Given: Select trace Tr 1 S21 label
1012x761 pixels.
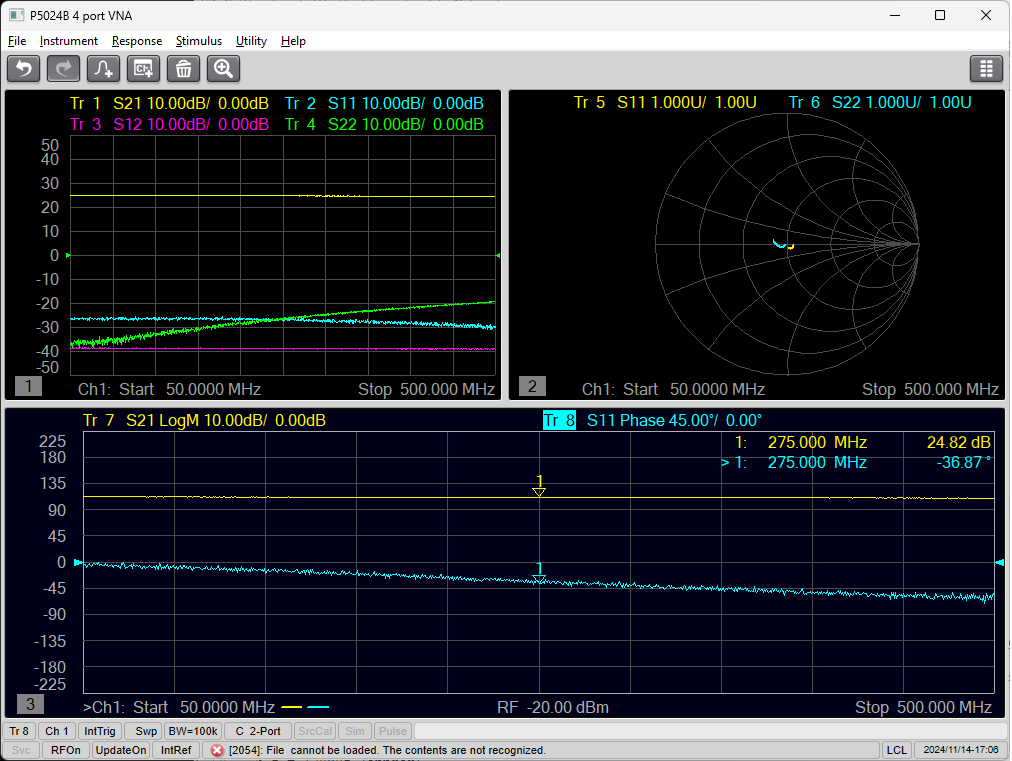Looking at the screenshot, I should click(x=169, y=103).
